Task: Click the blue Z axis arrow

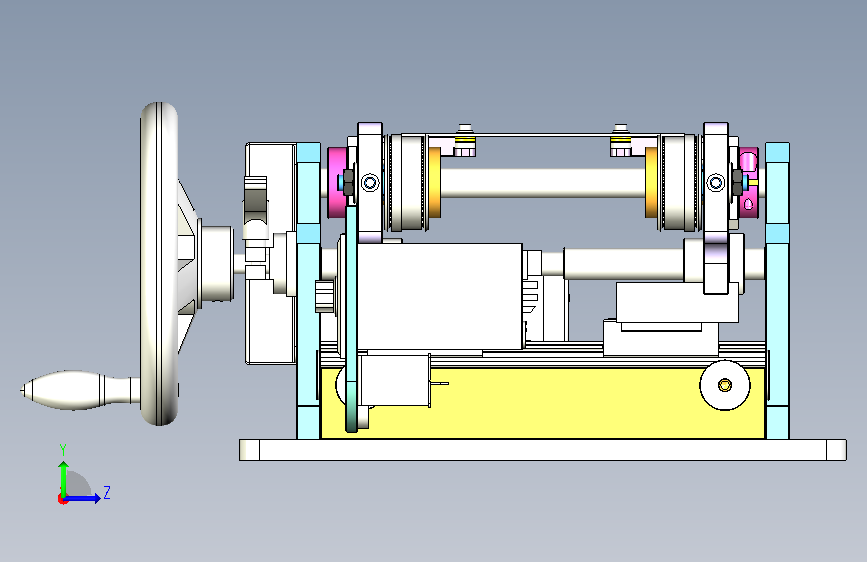Action: [x=83, y=498]
